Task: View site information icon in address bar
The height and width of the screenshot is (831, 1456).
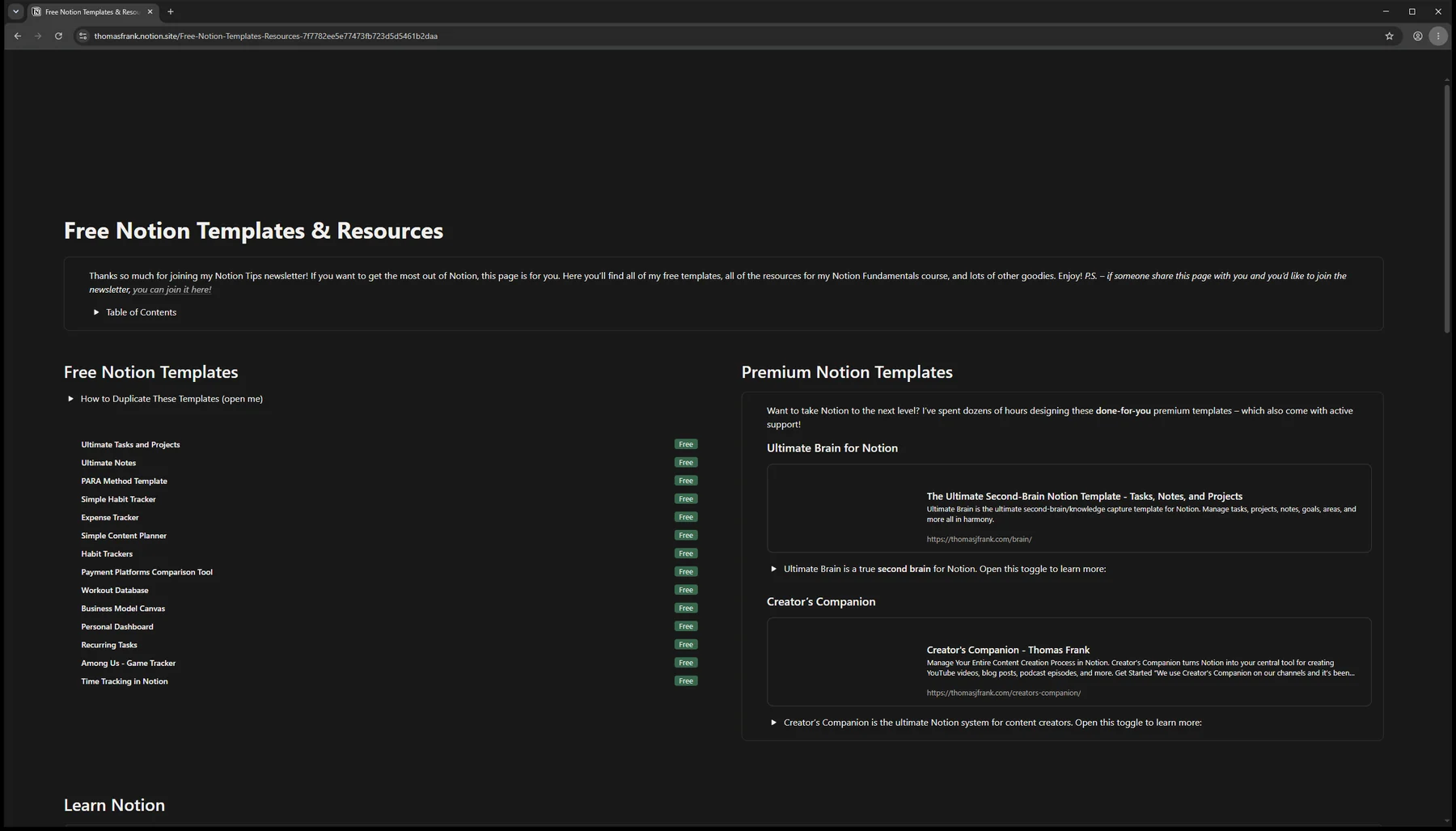Action: point(83,36)
